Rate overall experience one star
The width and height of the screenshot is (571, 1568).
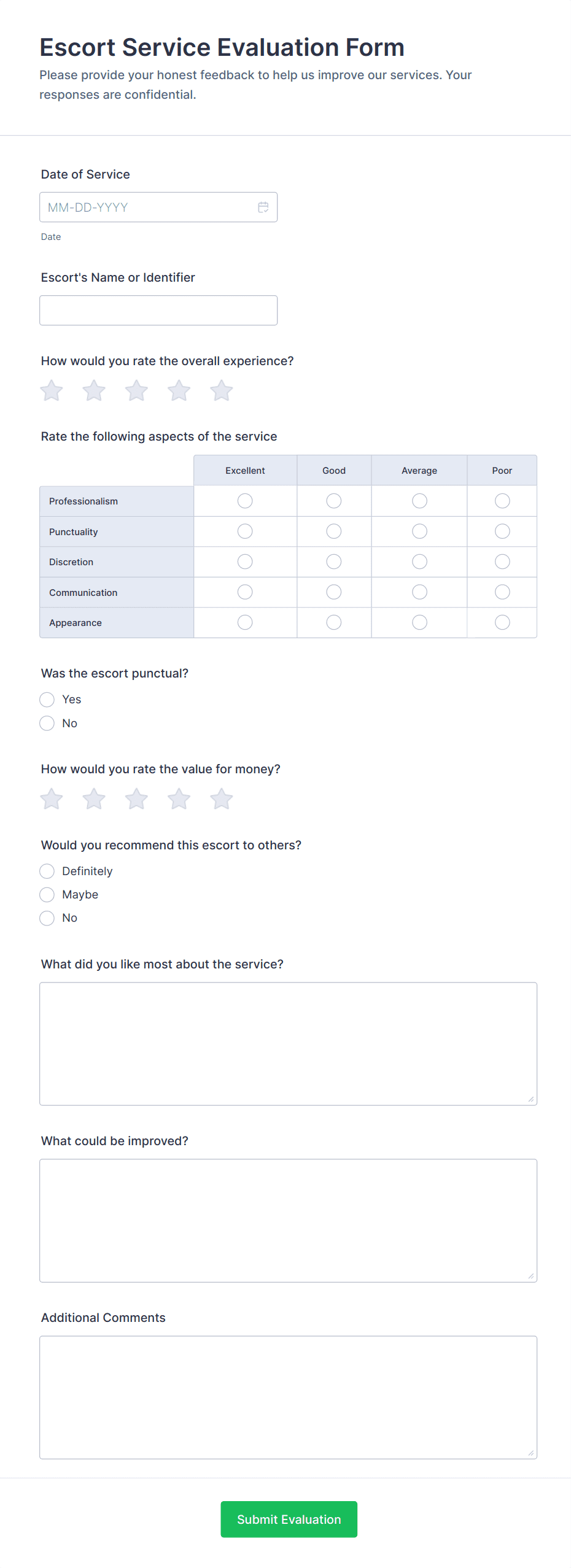point(52,390)
